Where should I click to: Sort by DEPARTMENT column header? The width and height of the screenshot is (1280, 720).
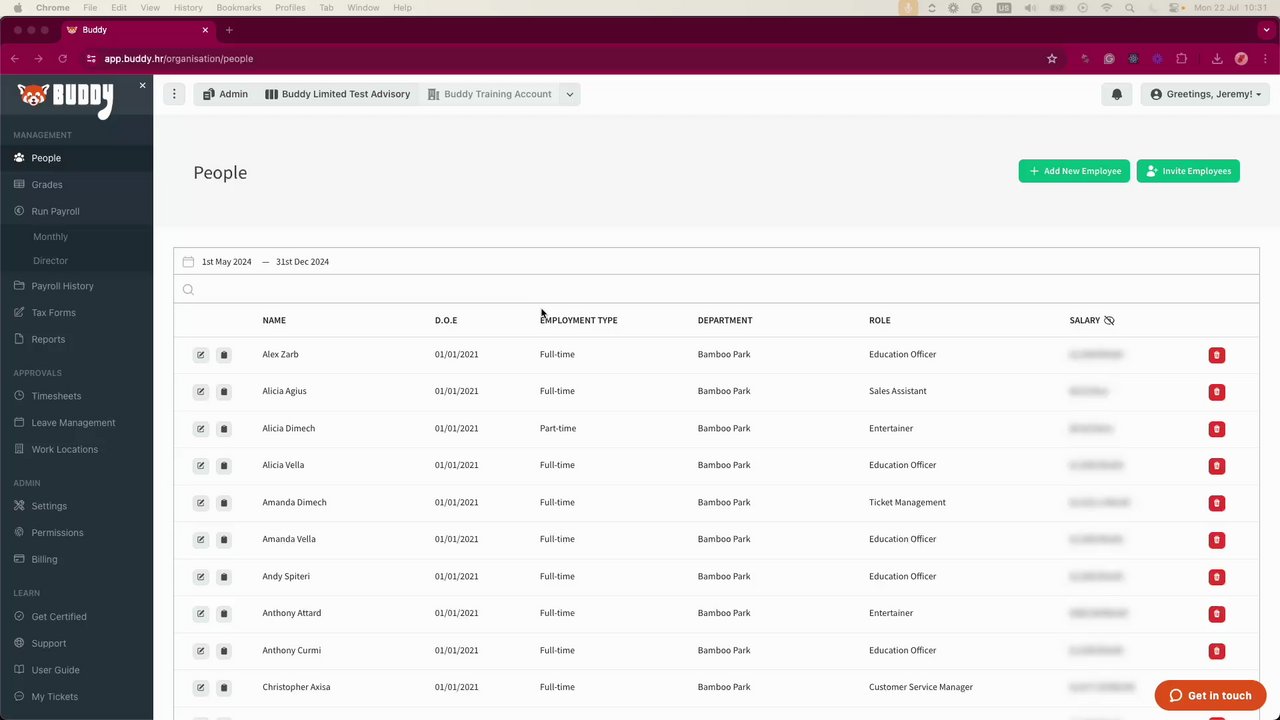tap(725, 320)
